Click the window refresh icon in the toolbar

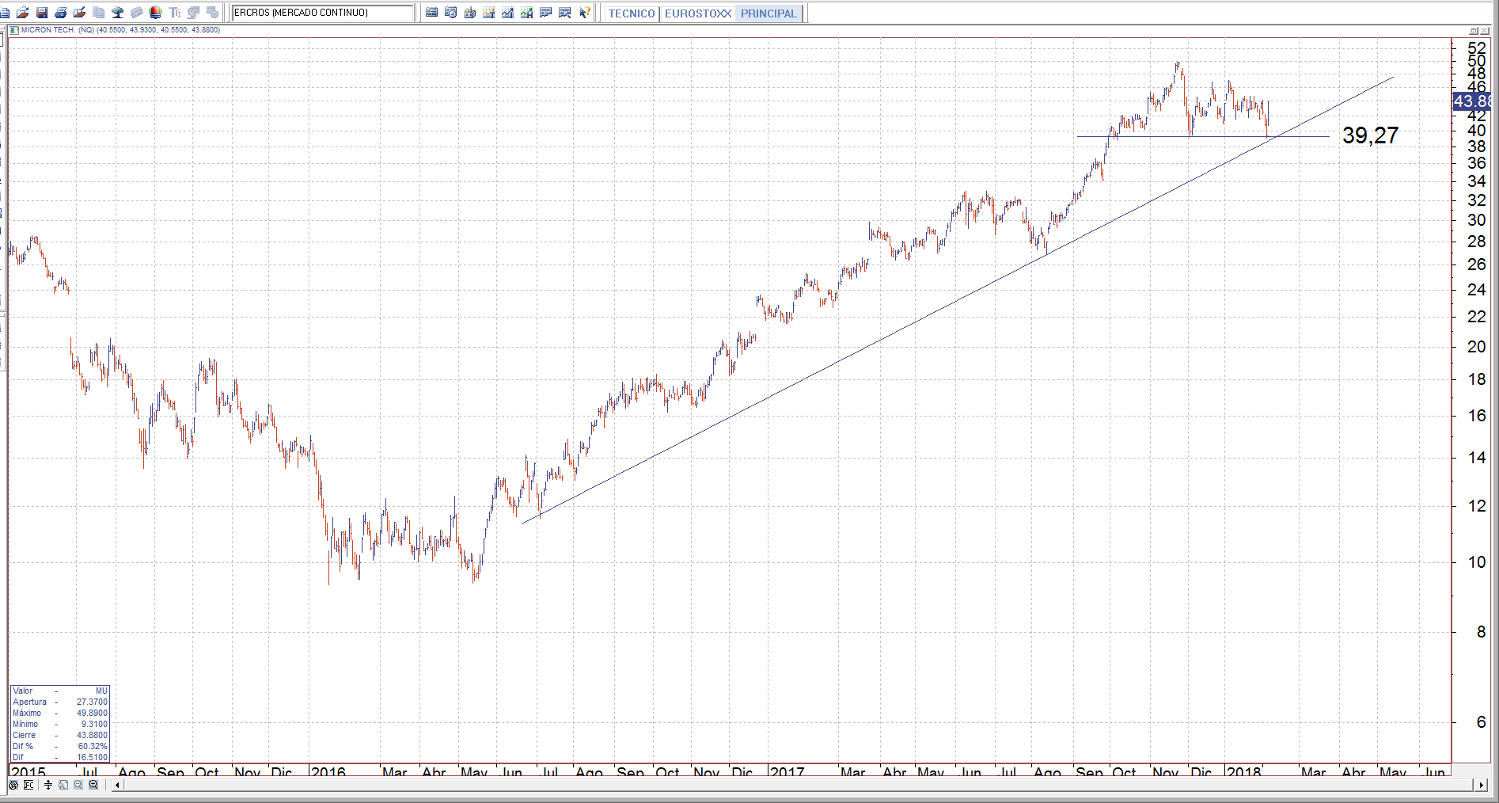coord(451,13)
